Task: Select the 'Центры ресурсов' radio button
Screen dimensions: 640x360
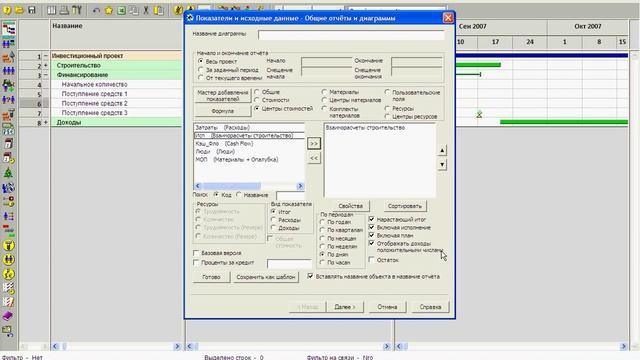Action: [x=387, y=116]
